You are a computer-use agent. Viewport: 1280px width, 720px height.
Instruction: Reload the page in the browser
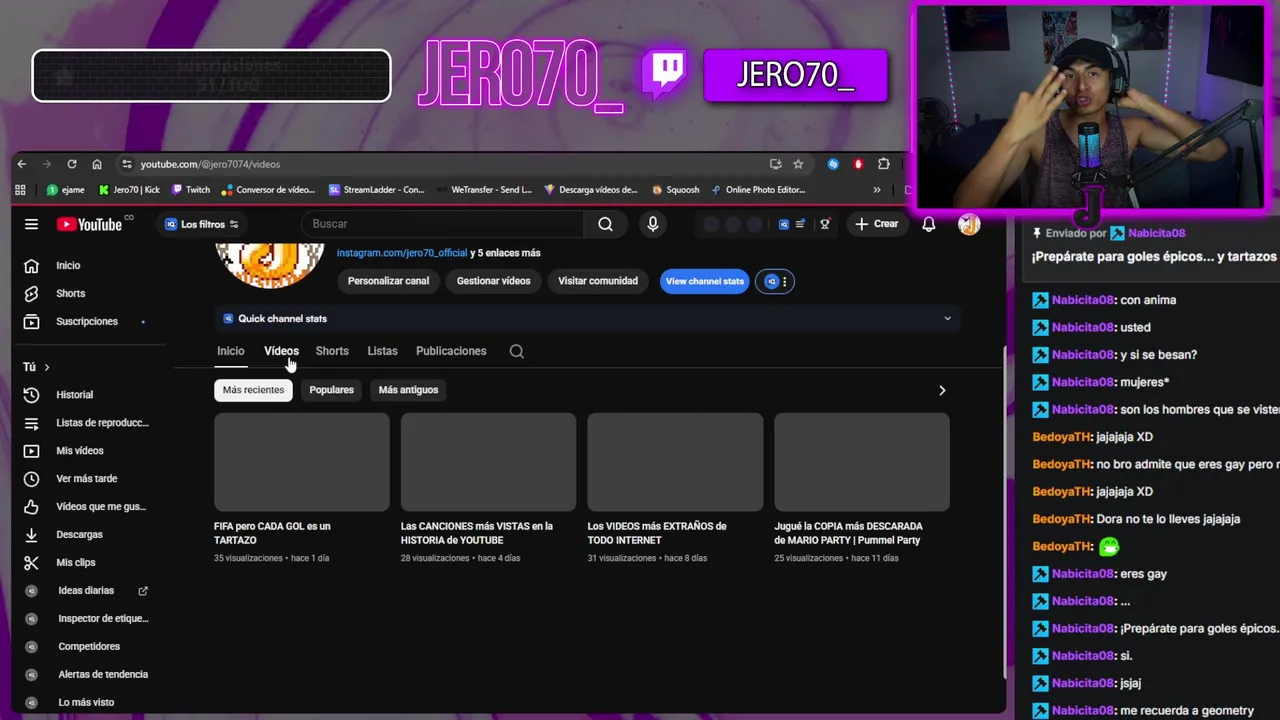(x=72, y=164)
